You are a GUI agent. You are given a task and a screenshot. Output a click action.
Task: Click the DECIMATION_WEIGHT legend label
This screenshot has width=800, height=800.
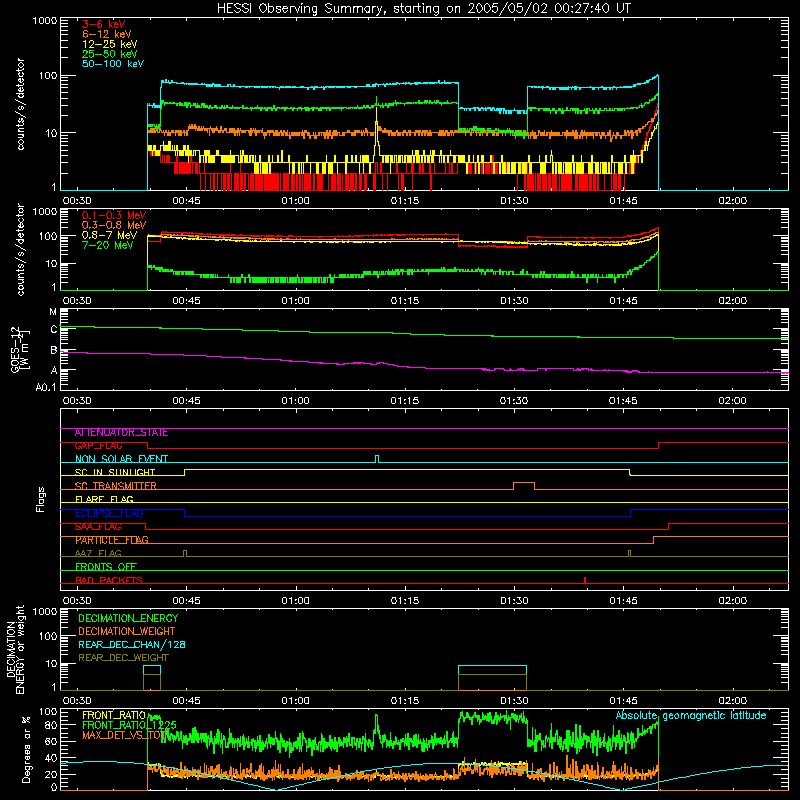tap(127, 632)
